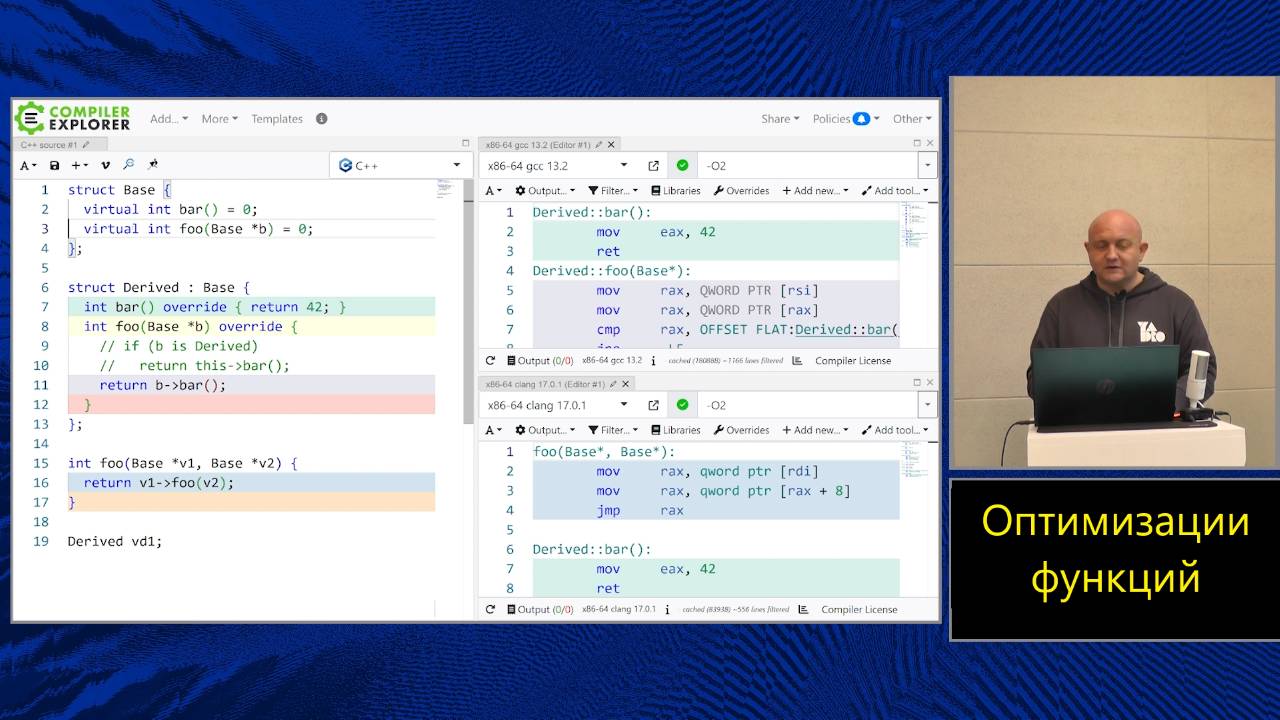Open Add new... menu in gcc pane

(815, 191)
